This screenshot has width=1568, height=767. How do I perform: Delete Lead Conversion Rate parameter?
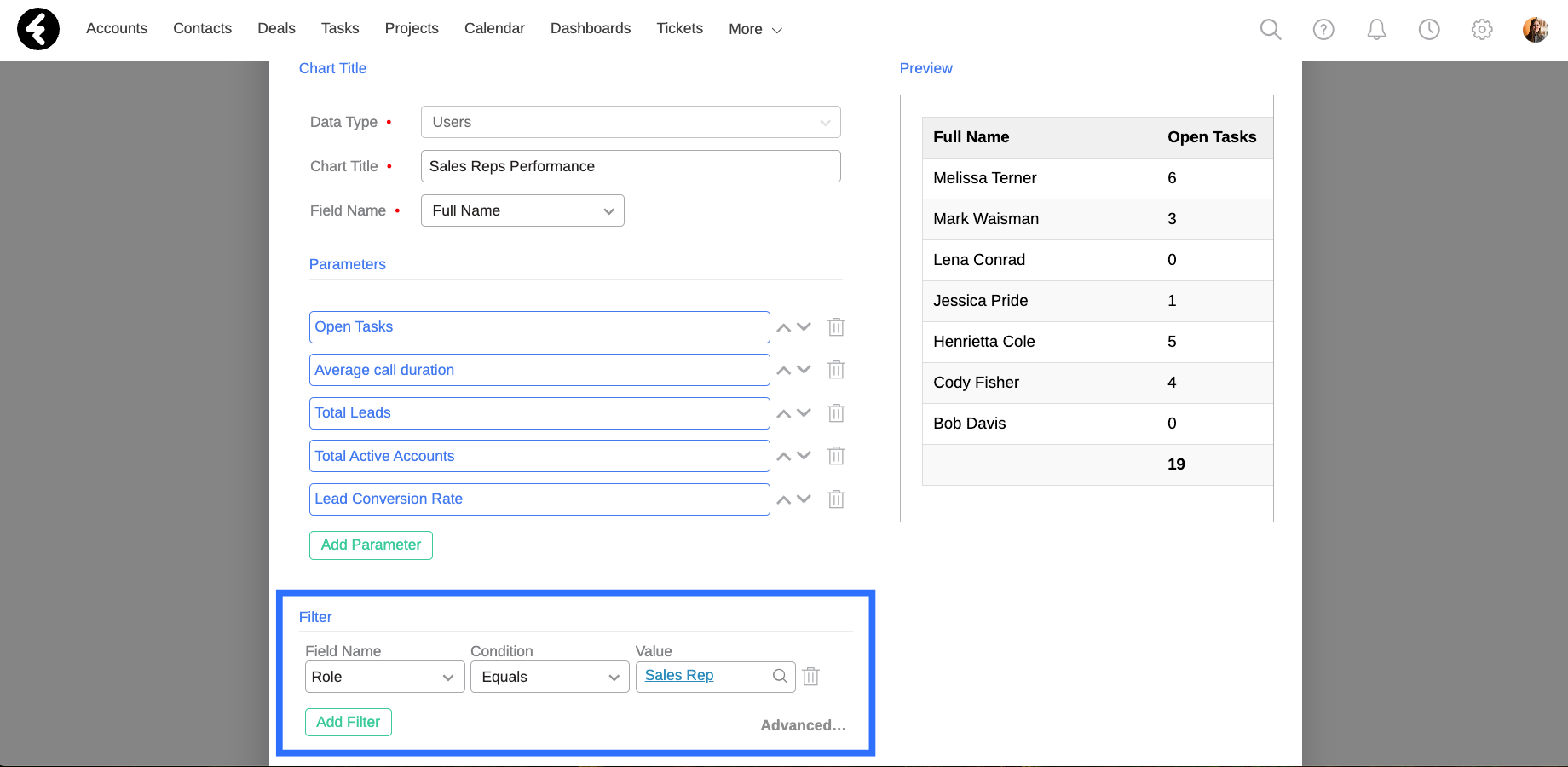point(836,499)
